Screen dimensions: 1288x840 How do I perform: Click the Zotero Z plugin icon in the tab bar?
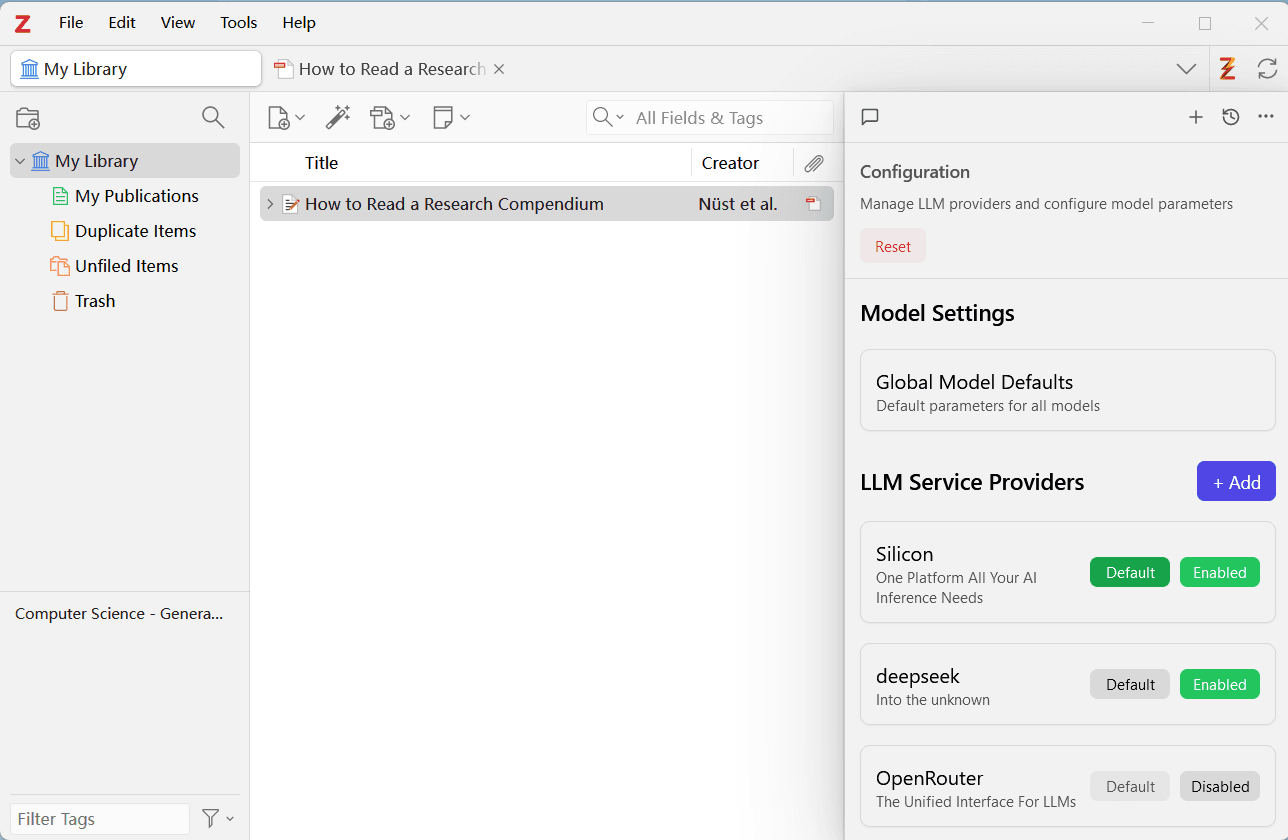coord(1227,69)
